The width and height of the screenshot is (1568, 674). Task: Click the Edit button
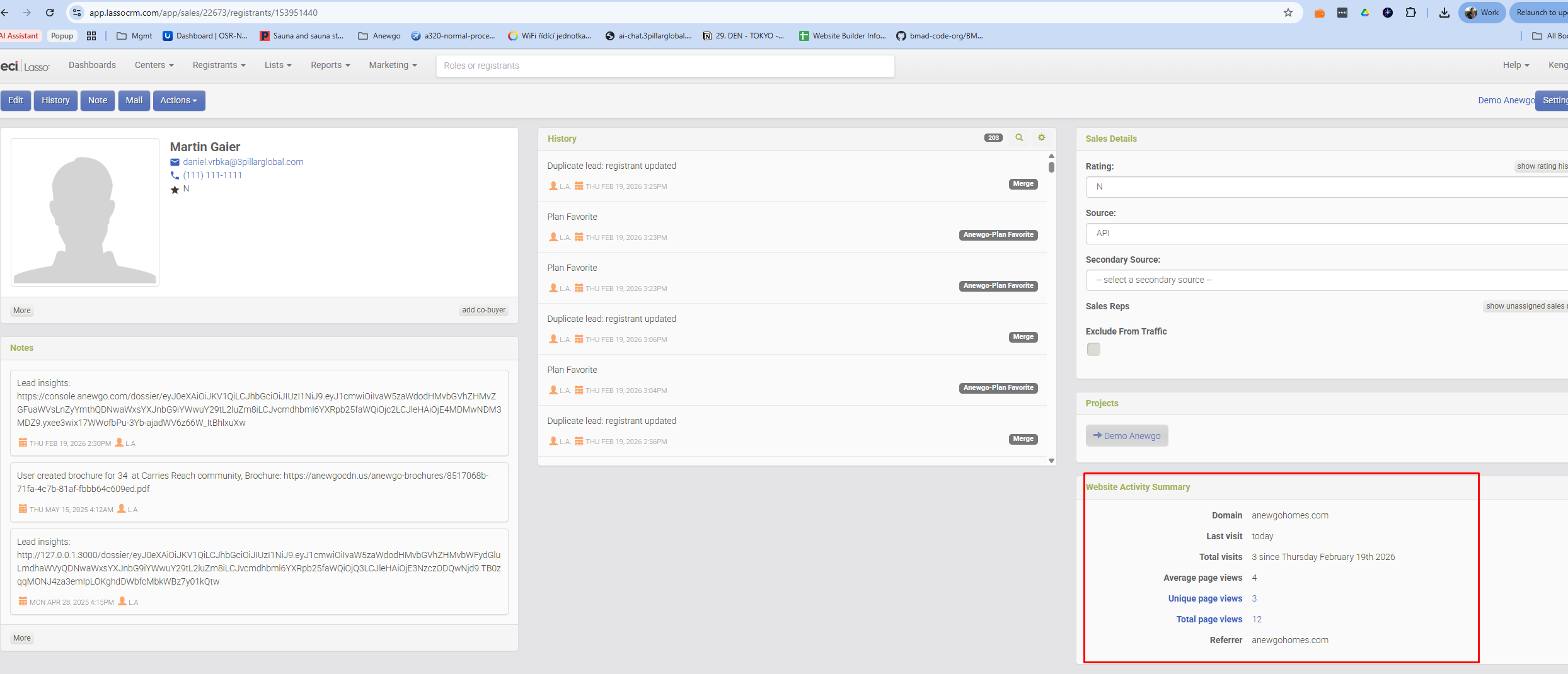[16, 101]
